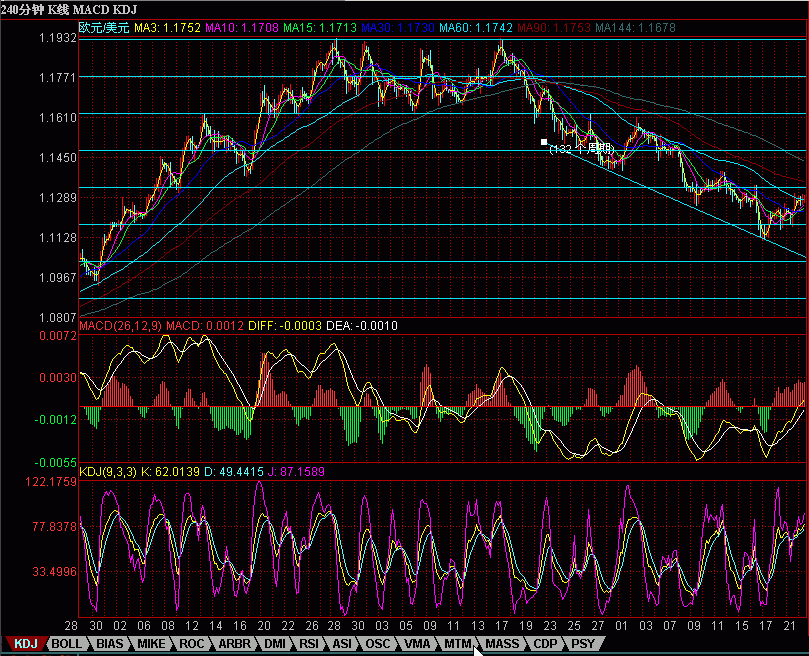This screenshot has height=656, width=809.
Task: Select the 'J: 87.1589' value
Action: tap(296, 472)
